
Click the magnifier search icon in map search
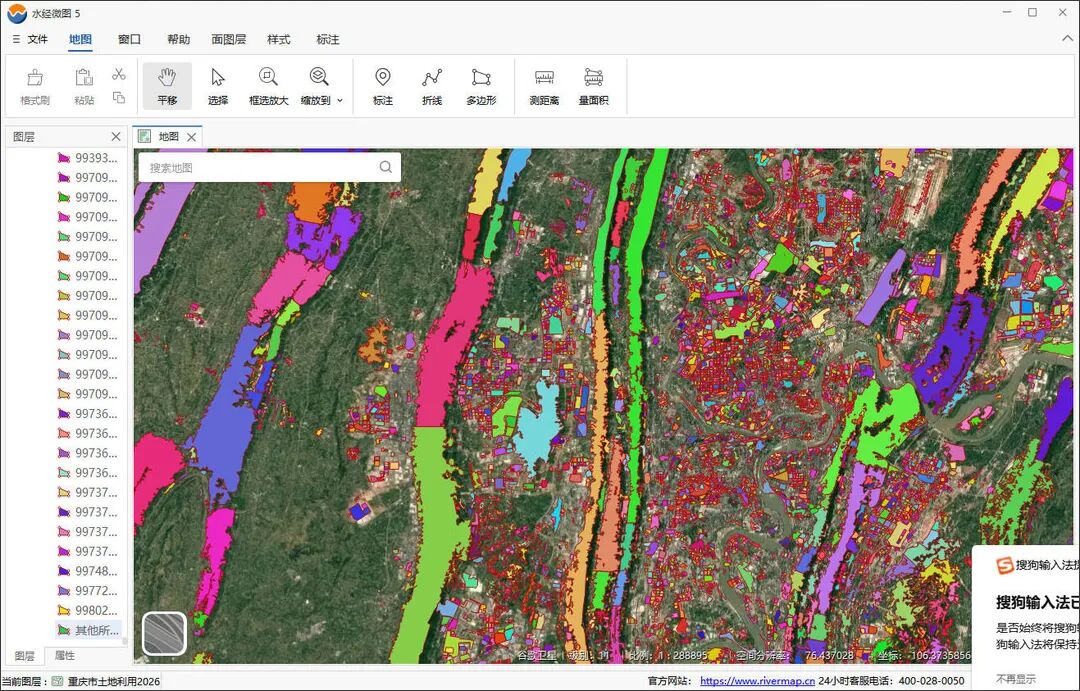tap(386, 167)
